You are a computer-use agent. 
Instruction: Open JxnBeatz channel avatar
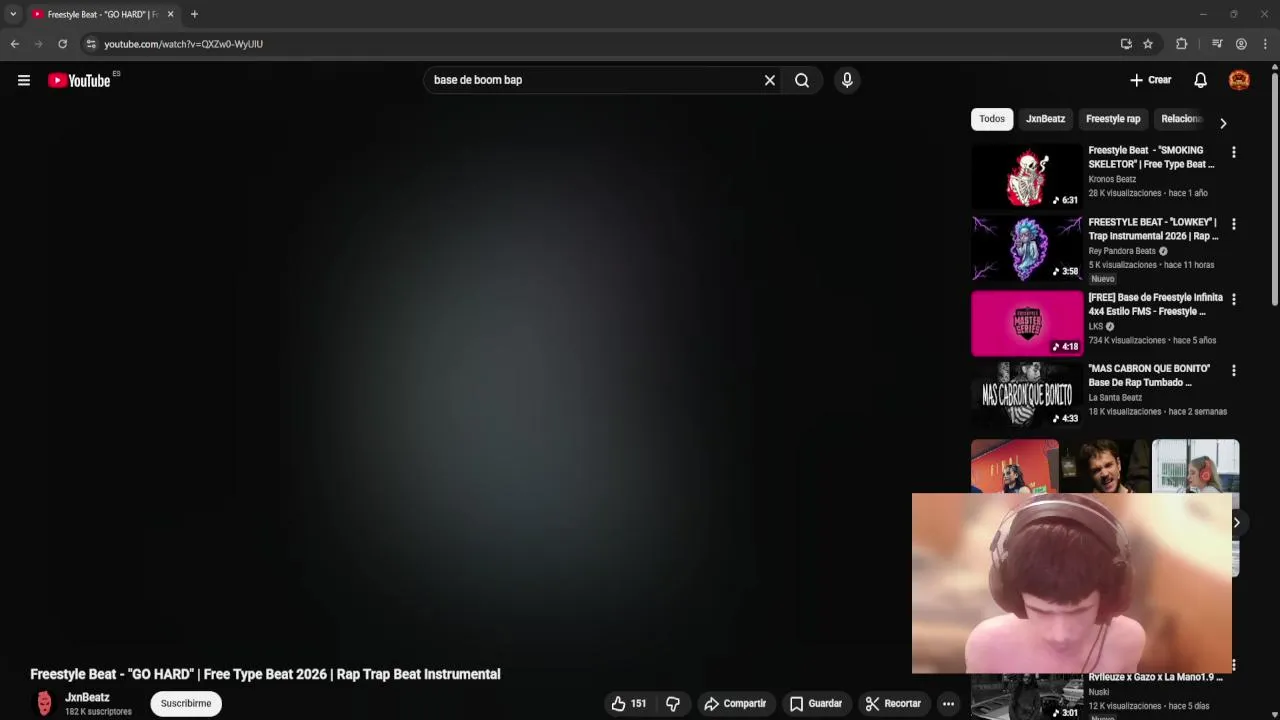tap(44, 704)
